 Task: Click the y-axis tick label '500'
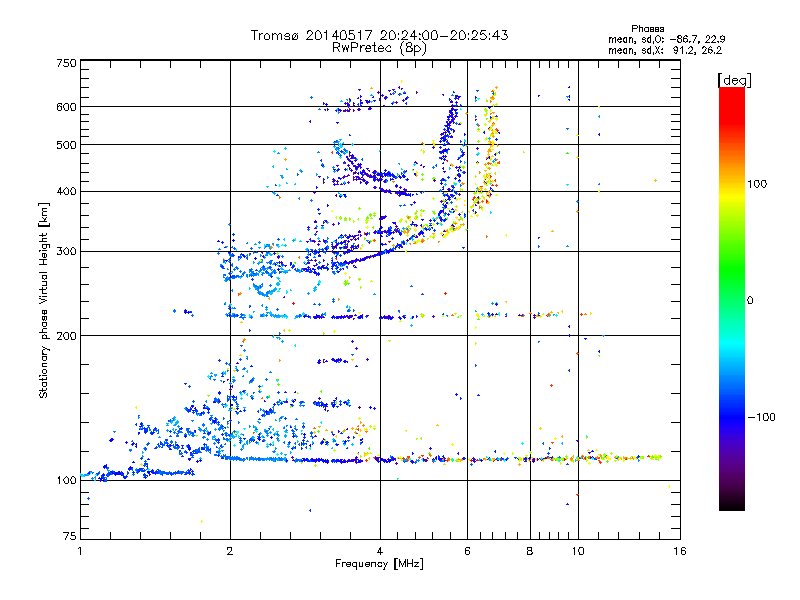(66, 145)
